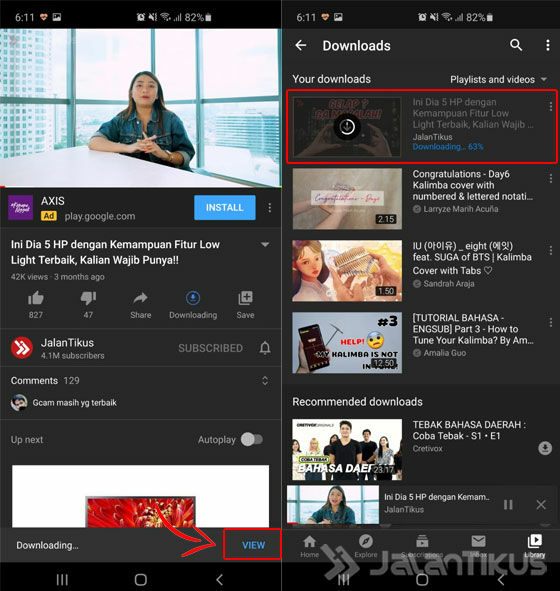Open the Inbox tab
The image size is (560, 591).
478,547
